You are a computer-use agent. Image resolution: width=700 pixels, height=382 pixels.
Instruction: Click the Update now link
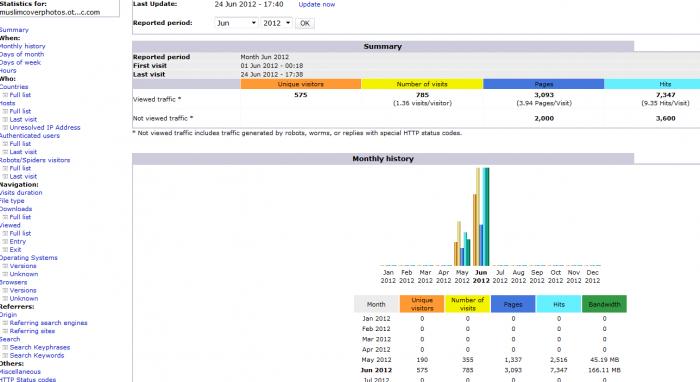point(317,4)
